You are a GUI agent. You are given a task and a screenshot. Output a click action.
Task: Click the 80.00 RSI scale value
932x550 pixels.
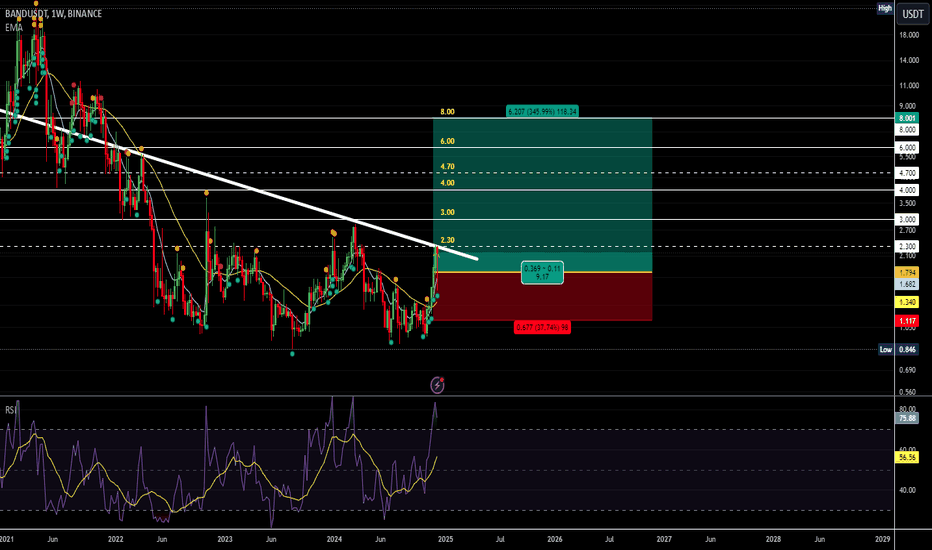[x=907, y=409]
